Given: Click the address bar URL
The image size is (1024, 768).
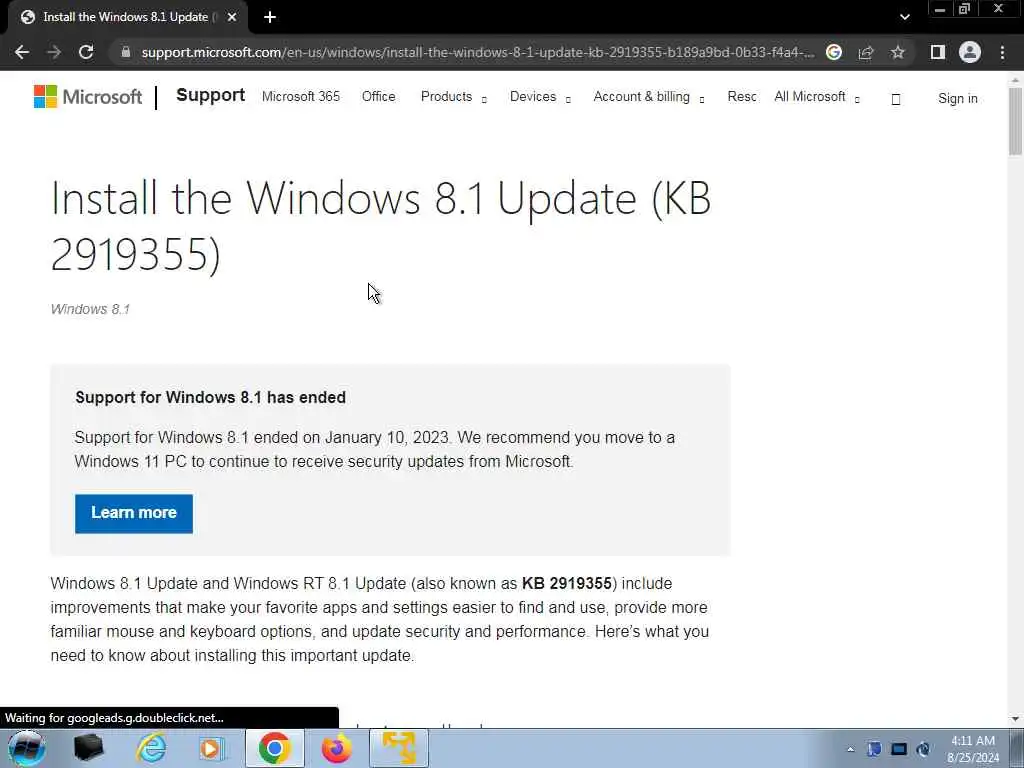Looking at the screenshot, I should (x=477, y=52).
